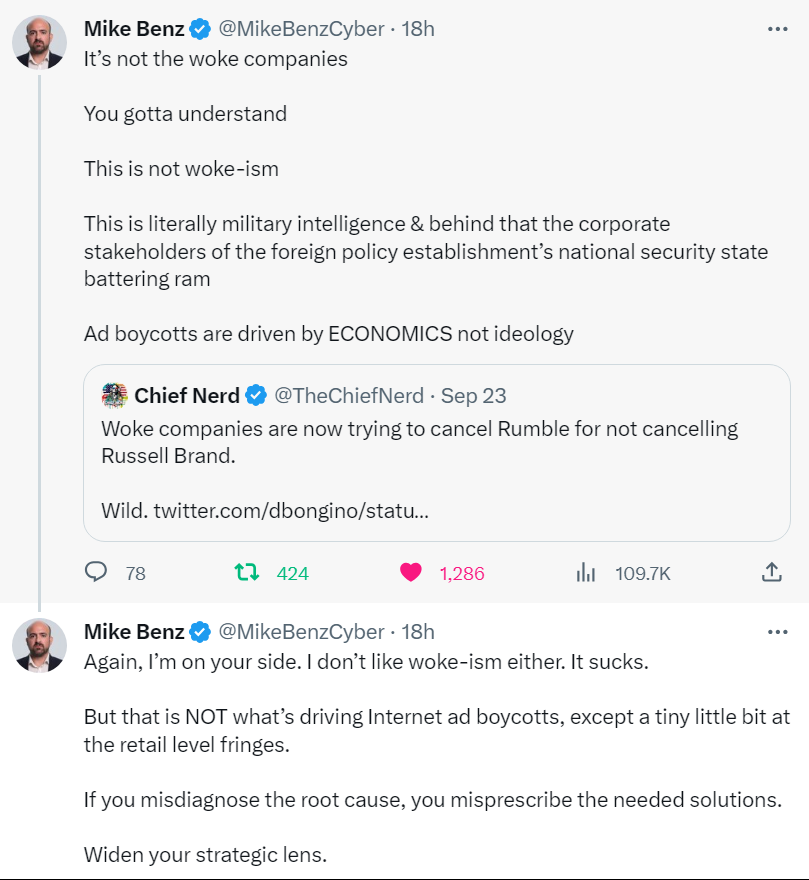Open the @TheChiefNerd handle
Image resolution: width=809 pixels, height=880 pixels.
click(348, 396)
